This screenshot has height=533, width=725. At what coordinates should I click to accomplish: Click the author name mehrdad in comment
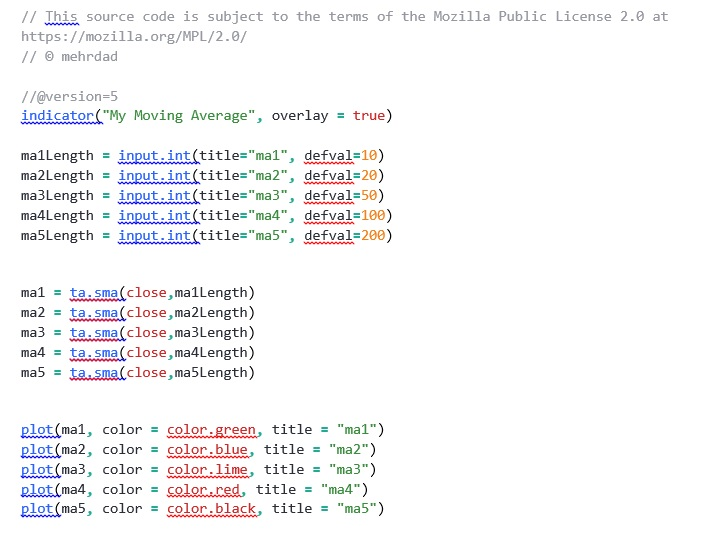click(89, 56)
